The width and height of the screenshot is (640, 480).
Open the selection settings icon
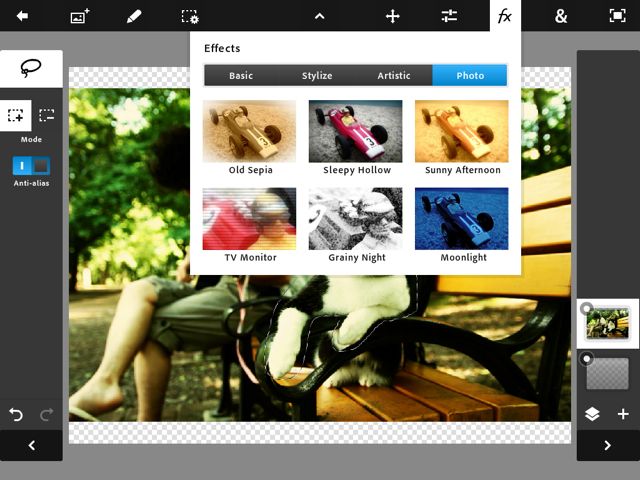(x=190, y=17)
